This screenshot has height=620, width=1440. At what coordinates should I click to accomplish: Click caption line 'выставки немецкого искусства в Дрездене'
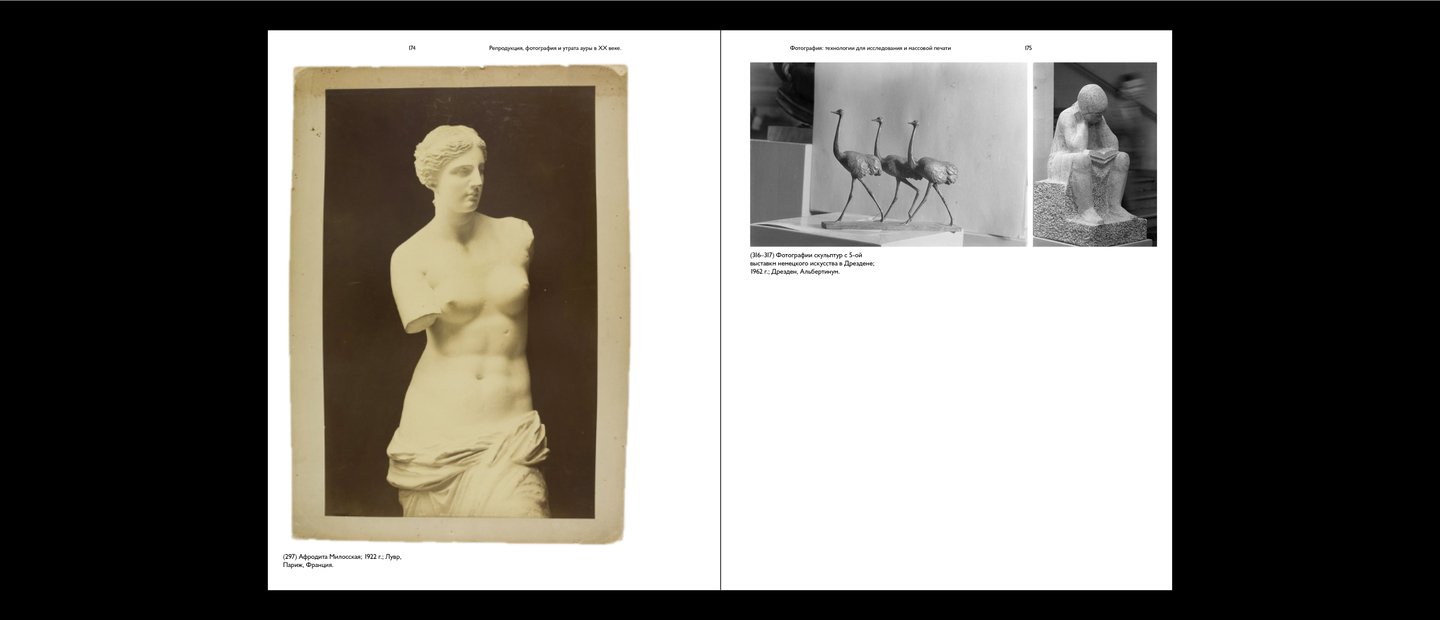click(813, 263)
